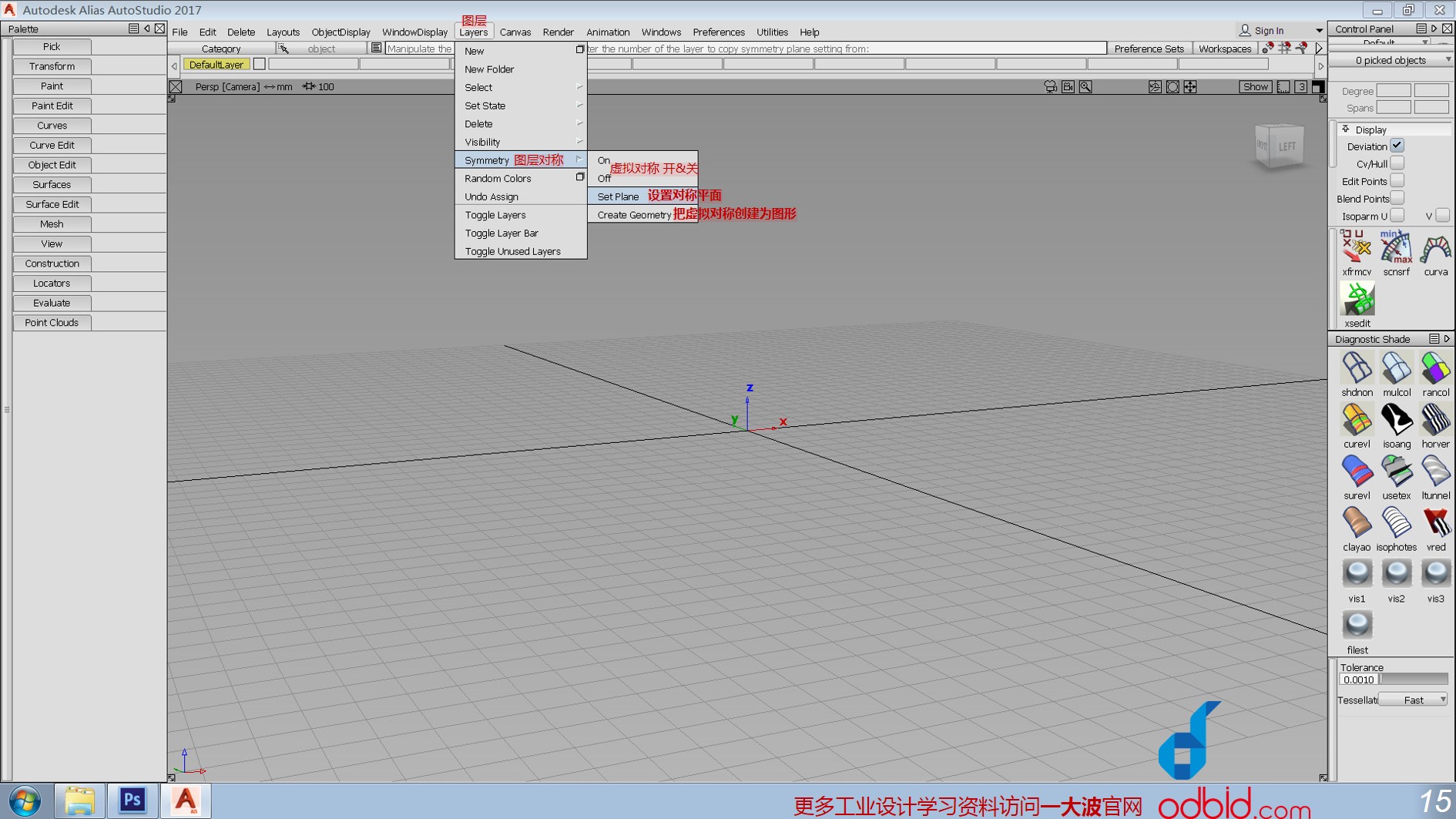Apply the vis2 visual shade
Screen dimensions: 1456x819
tap(1396, 575)
